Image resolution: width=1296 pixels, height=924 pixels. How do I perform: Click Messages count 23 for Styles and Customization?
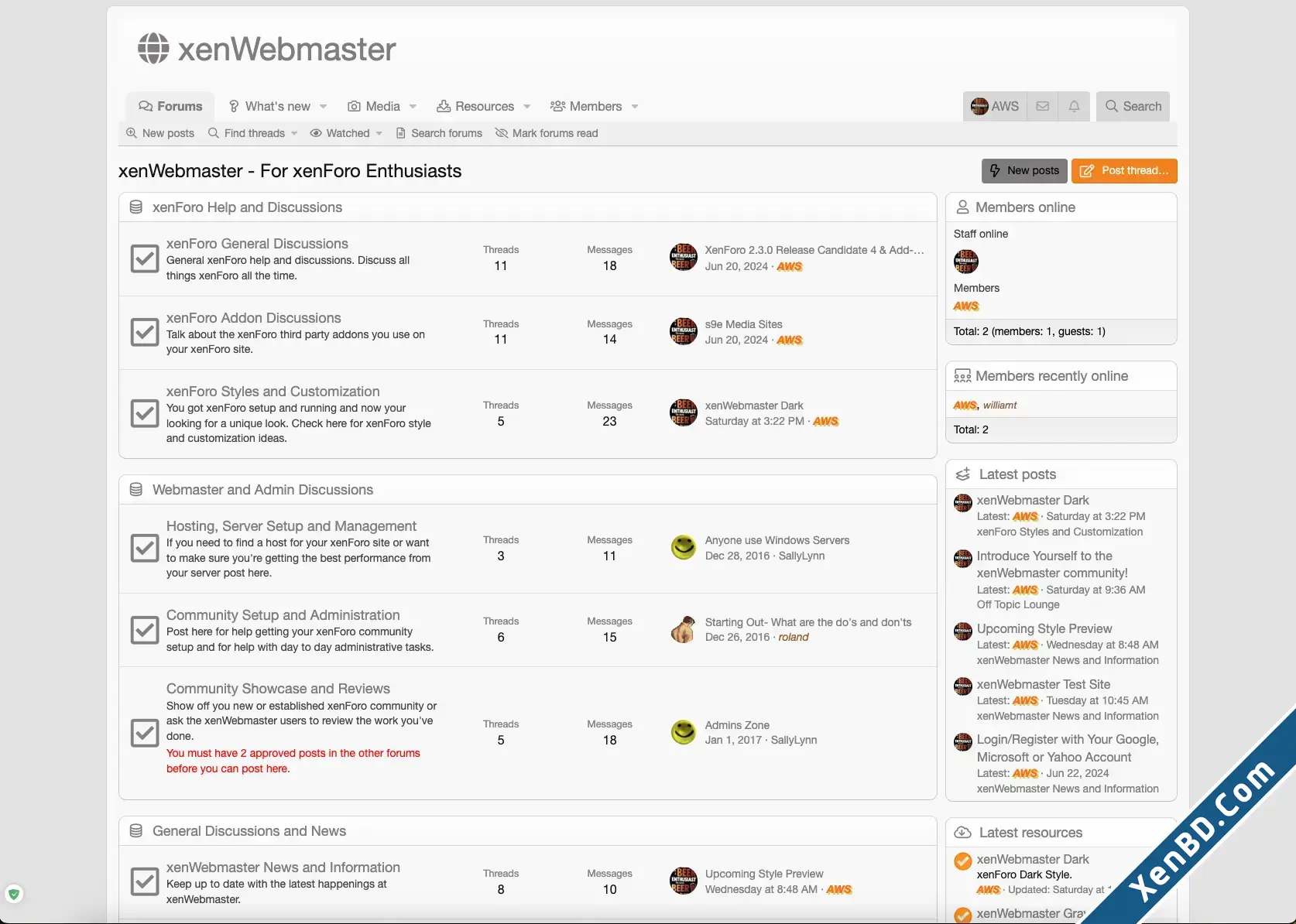pos(609,421)
